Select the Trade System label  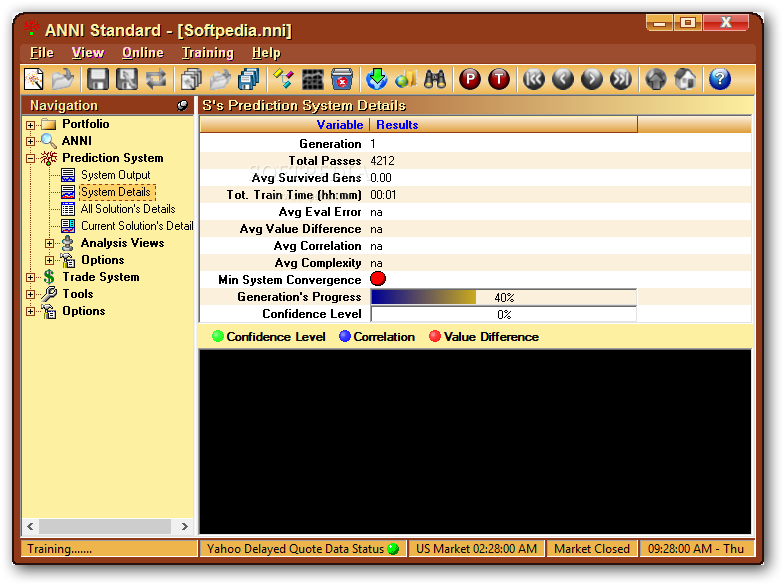click(x=100, y=277)
